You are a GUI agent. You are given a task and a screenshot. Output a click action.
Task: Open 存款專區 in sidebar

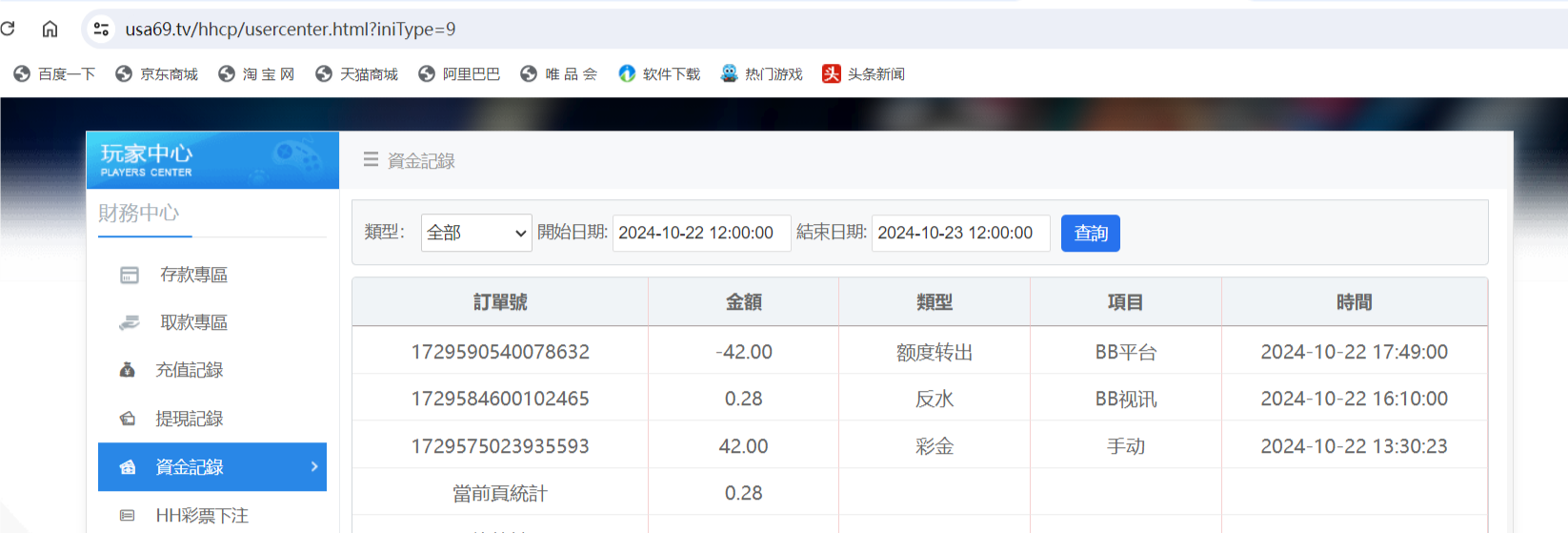pyautogui.click(x=193, y=275)
